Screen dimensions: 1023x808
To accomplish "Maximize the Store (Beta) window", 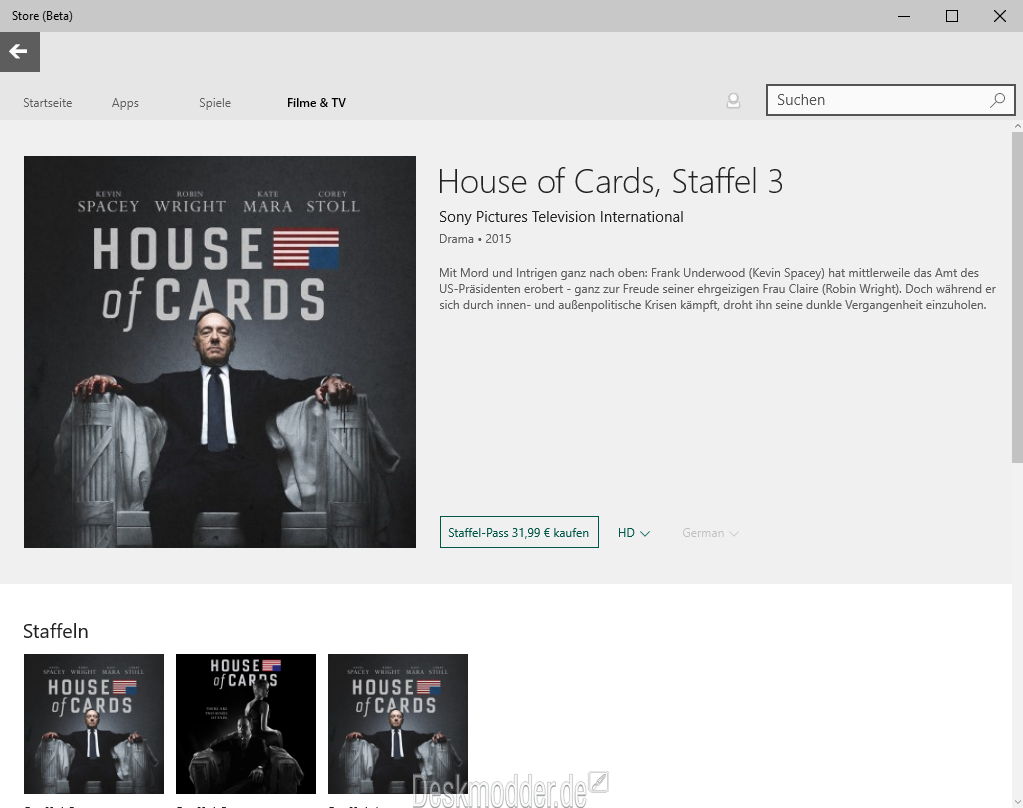I will [x=952, y=16].
